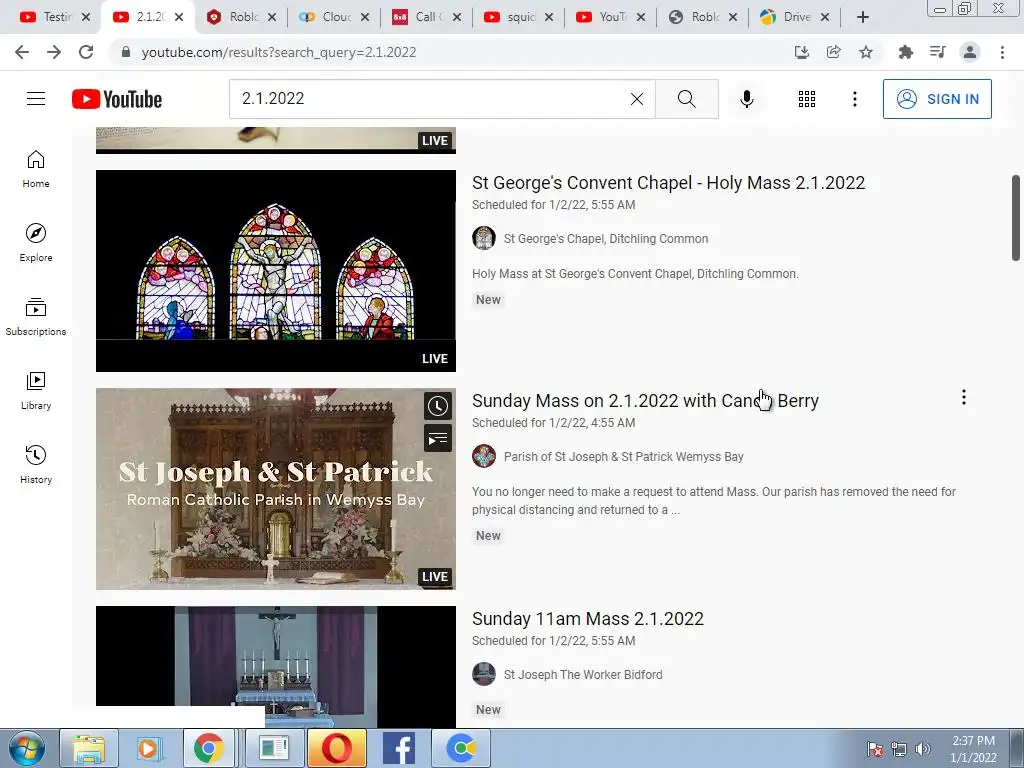Click the magnifier search button
Viewport: 1024px width, 768px height.
tap(686, 99)
